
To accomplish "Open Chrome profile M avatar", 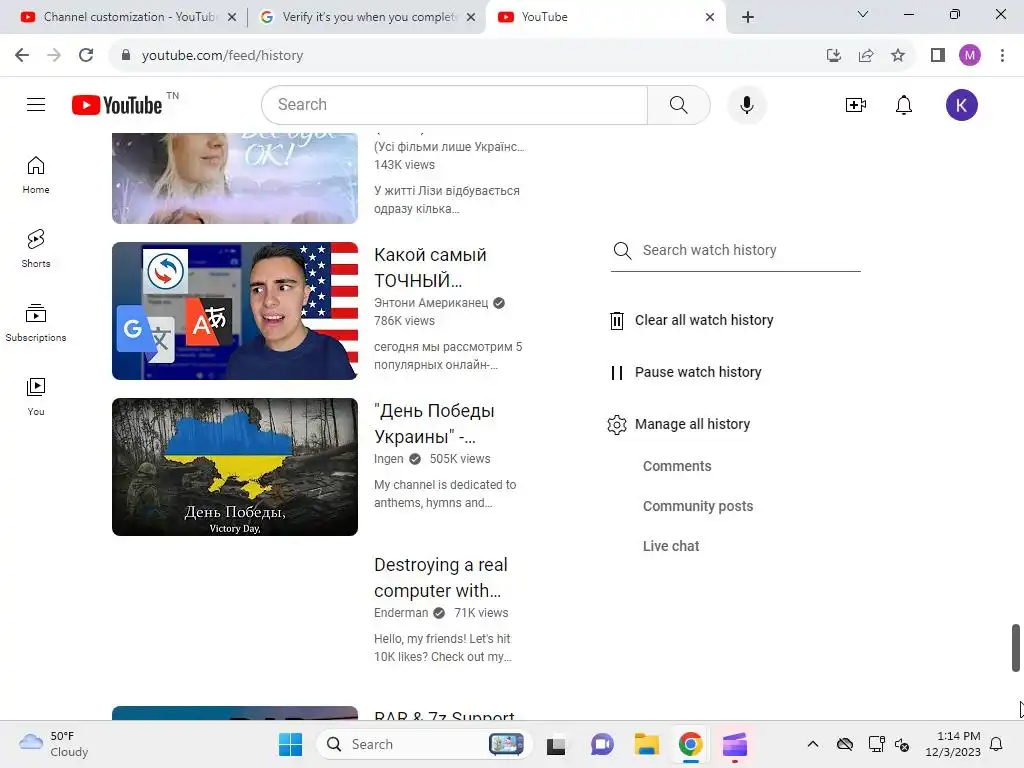I will 970,56.
